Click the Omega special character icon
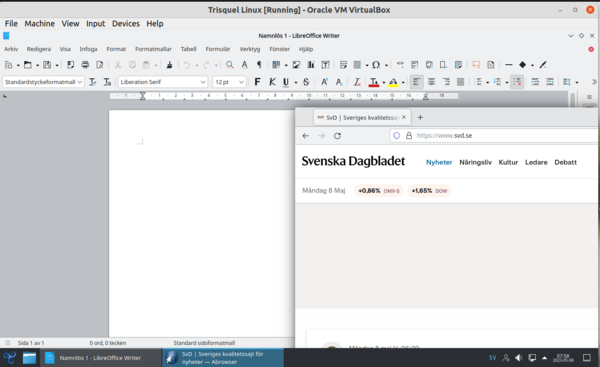Screen dimensions: 600x367 tap(376, 65)
